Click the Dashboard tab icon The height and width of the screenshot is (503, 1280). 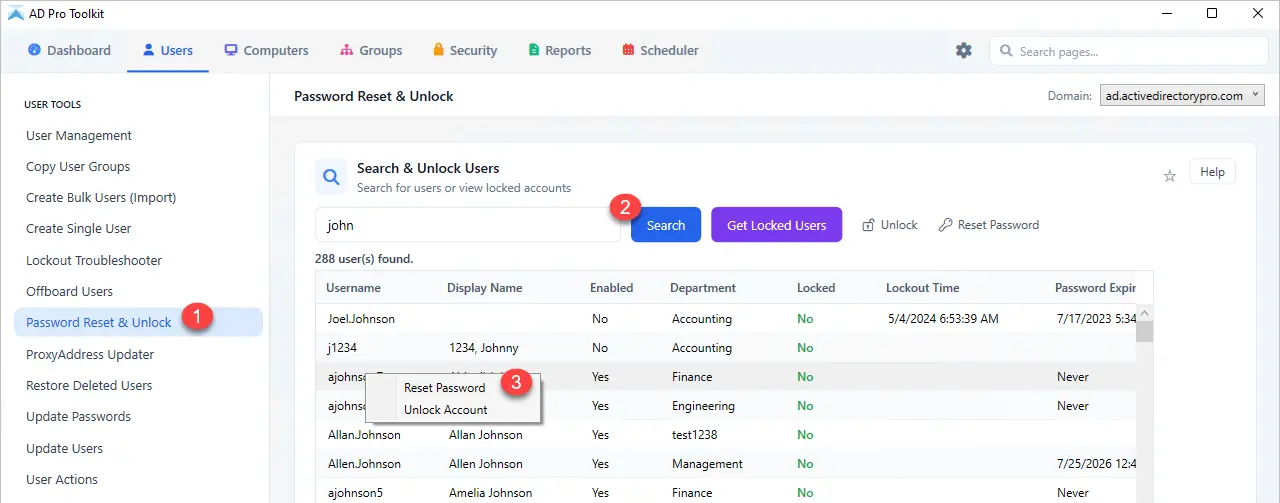pos(34,50)
